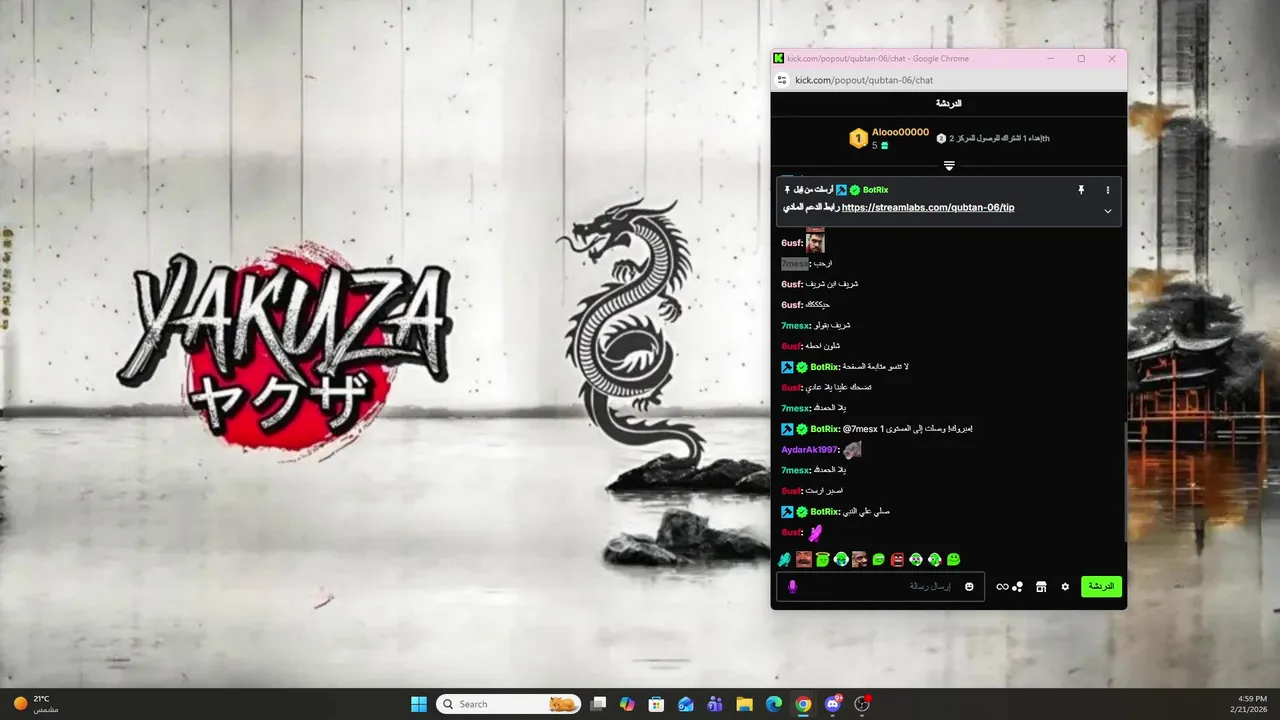Pick the teal dancing emote in quick bar

coord(784,560)
